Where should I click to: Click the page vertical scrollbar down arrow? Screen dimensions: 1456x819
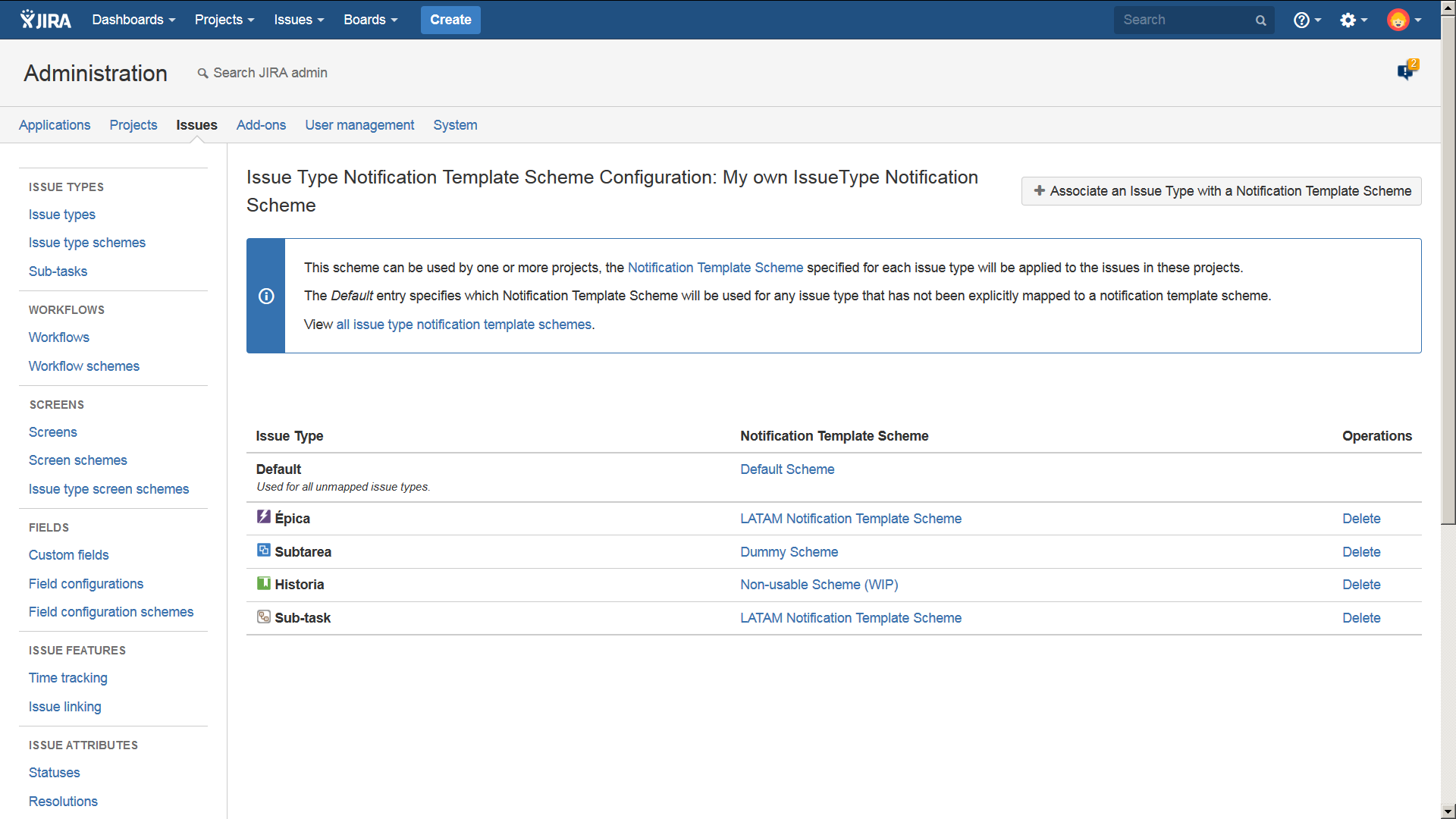coord(1448,811)
